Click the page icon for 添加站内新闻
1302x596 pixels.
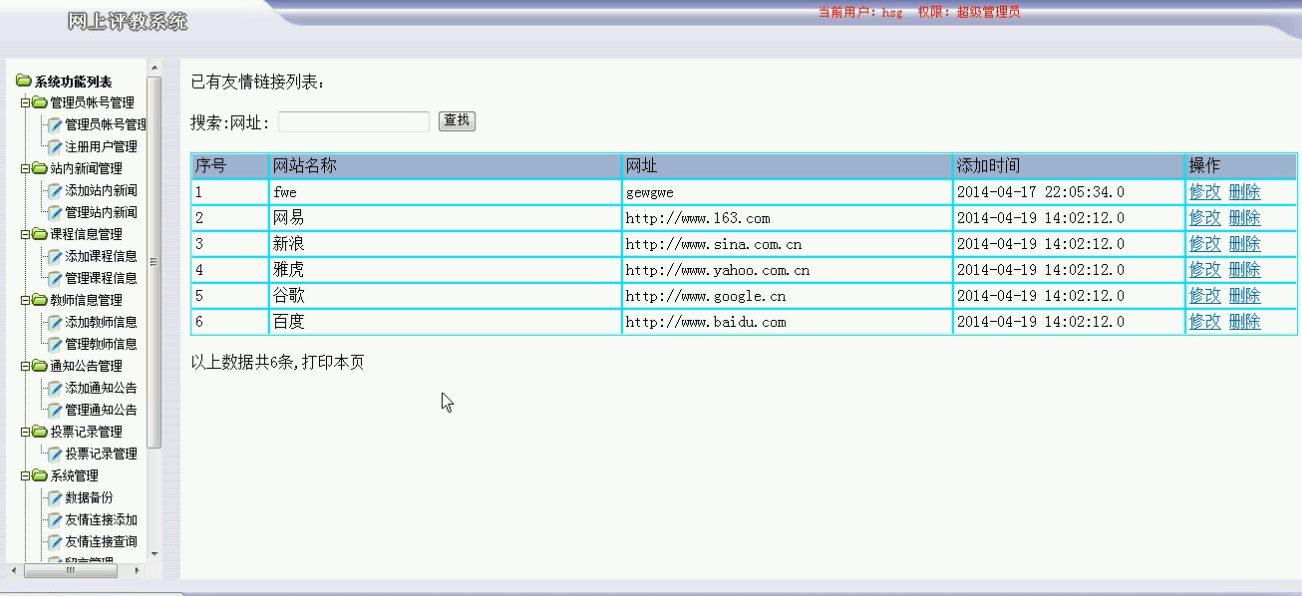[55, 190]
